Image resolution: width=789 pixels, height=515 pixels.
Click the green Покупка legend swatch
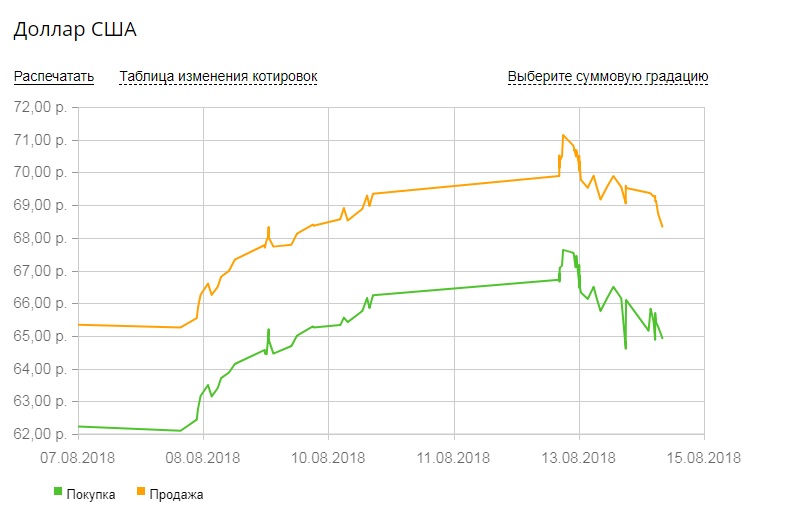[58, 493]
